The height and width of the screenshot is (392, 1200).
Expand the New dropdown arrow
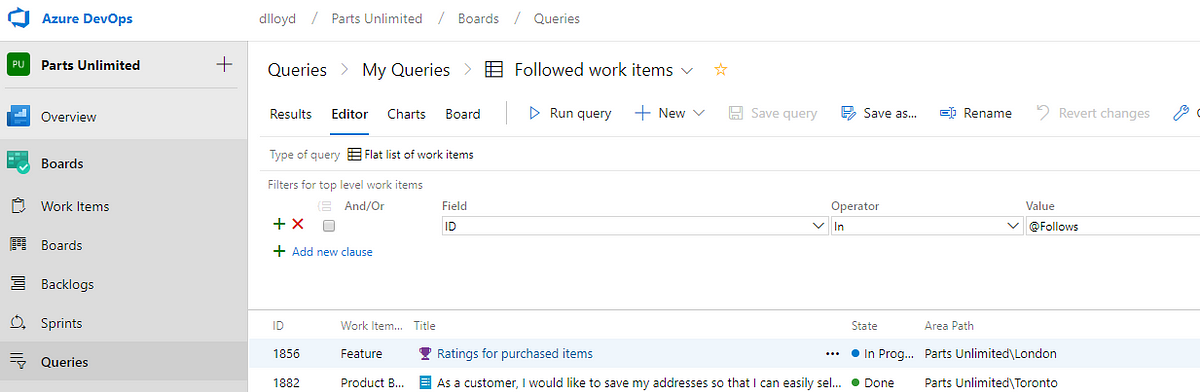699,113
